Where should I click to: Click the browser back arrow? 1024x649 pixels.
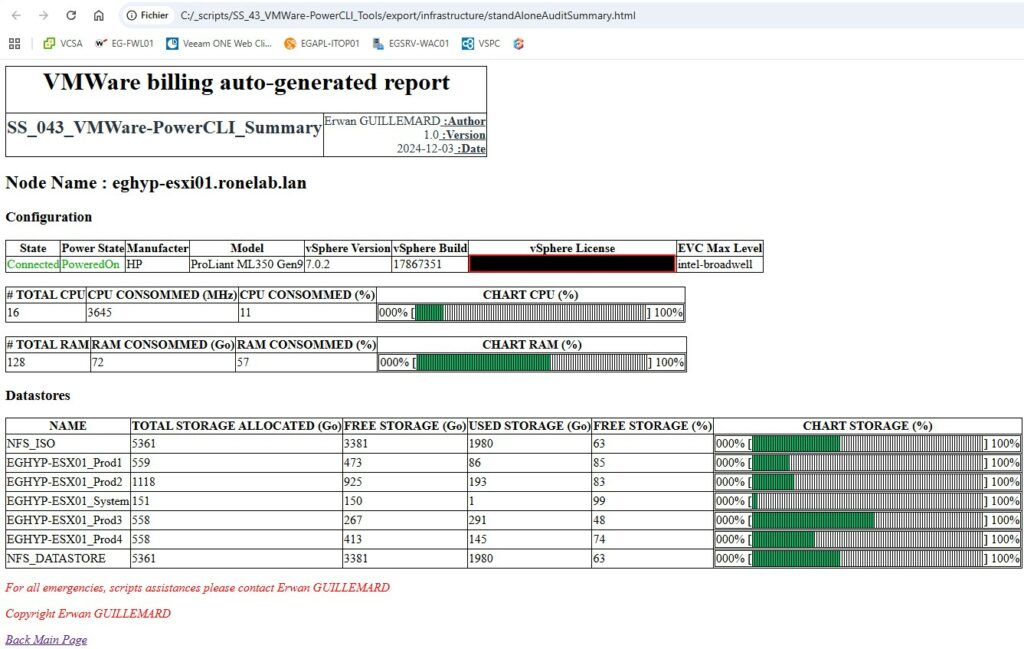tap(16, 16)
